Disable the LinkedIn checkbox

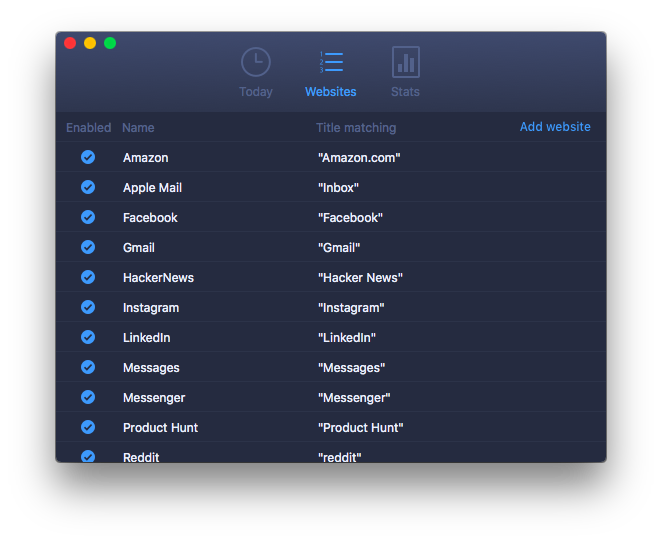[x=88, y=337]
